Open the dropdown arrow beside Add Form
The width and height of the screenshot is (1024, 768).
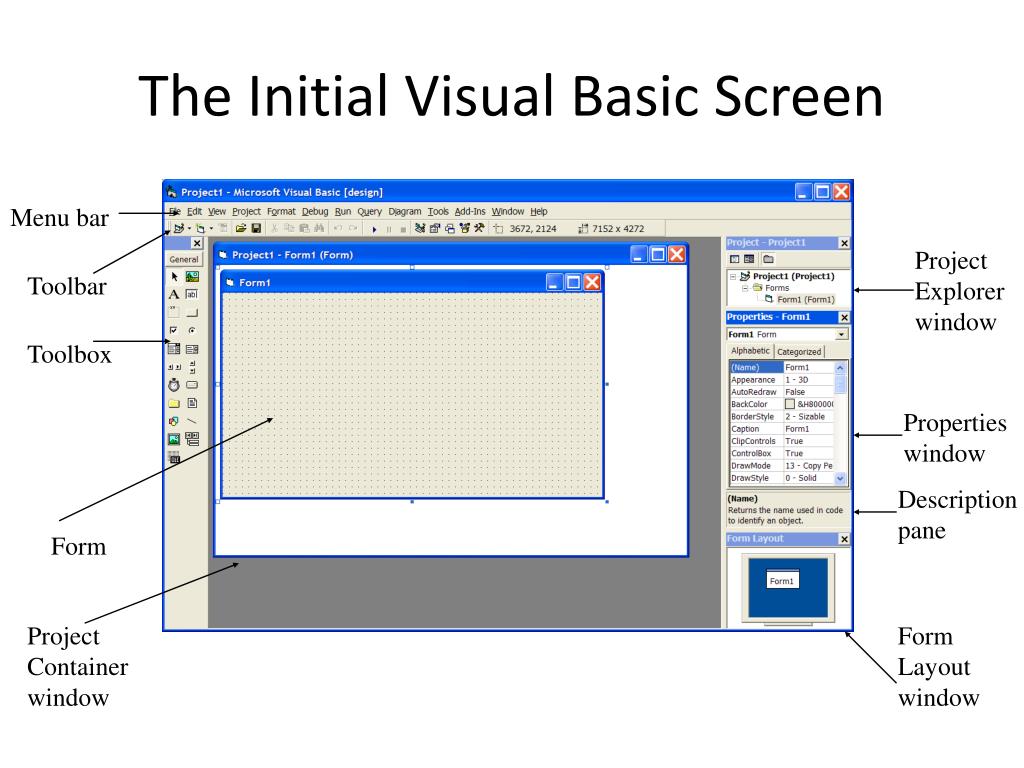pos(212,229)
